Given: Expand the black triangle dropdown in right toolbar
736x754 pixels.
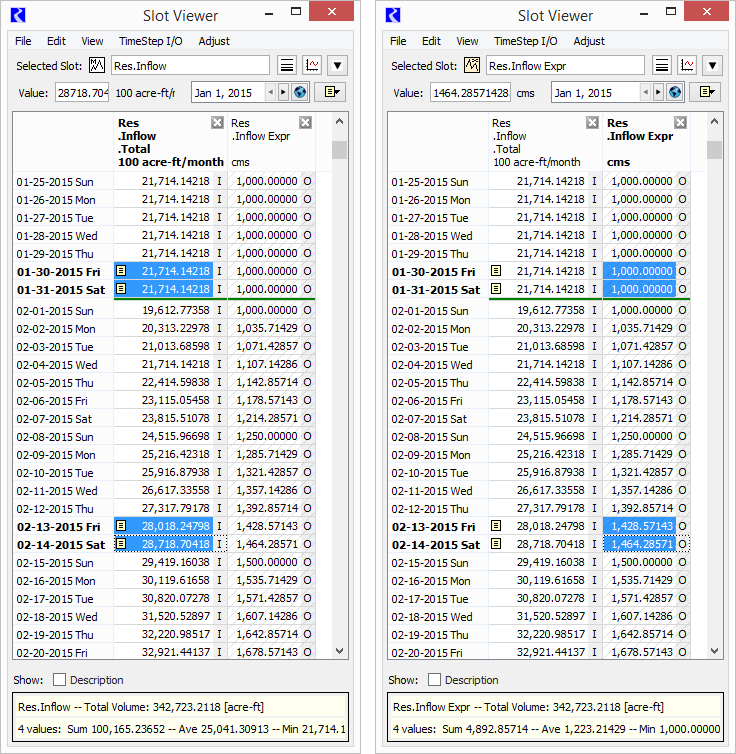Looking at the screenshot, I should point(712,65).
